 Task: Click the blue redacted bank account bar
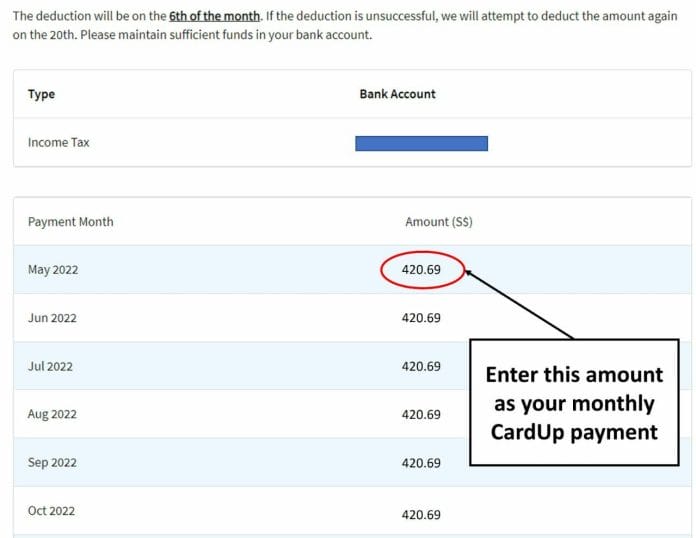[421, 143]
